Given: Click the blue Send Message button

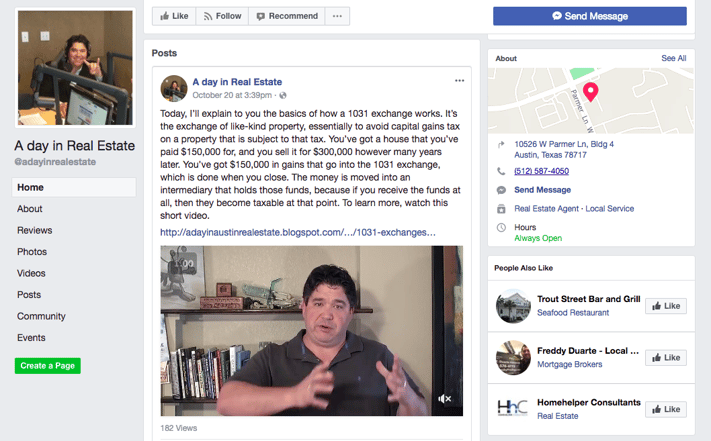Looking at the screenshot, I should (589, 16).
